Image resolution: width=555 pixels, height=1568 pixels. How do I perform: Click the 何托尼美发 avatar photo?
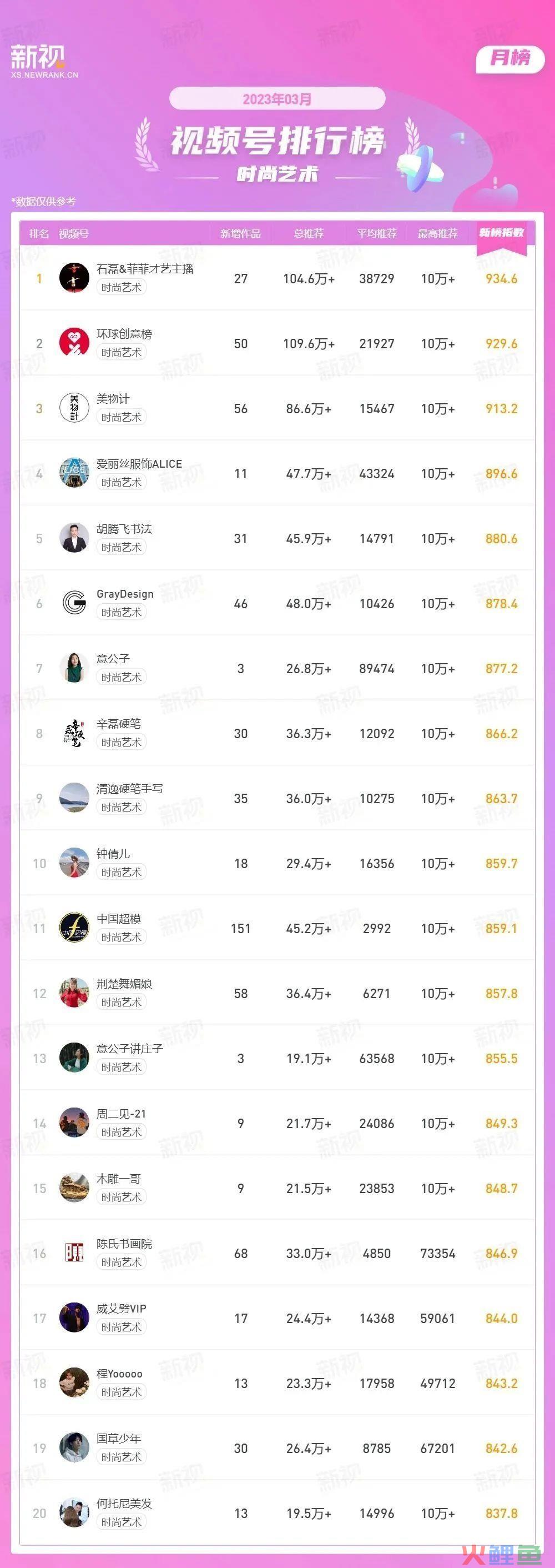(x=74, y=1512)
